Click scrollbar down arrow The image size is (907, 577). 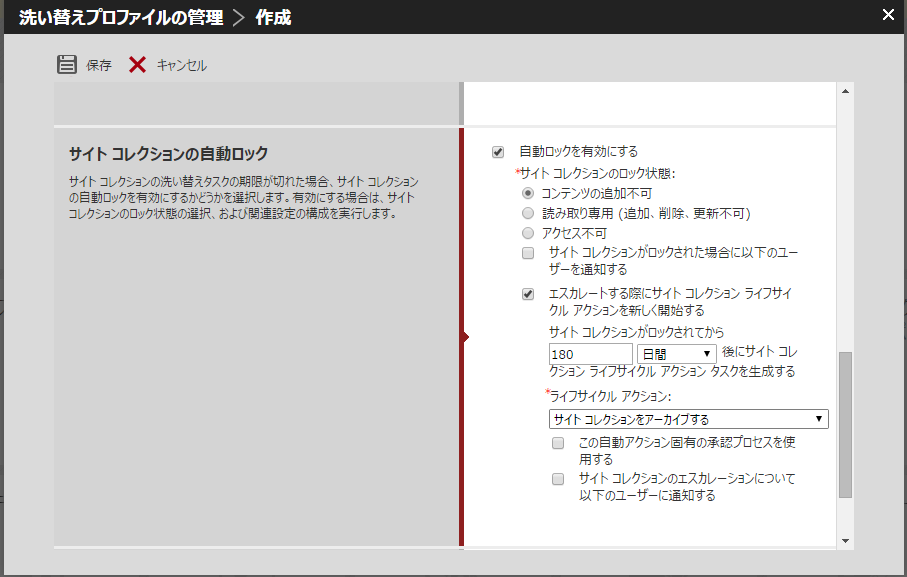click(x=845, y=541)
